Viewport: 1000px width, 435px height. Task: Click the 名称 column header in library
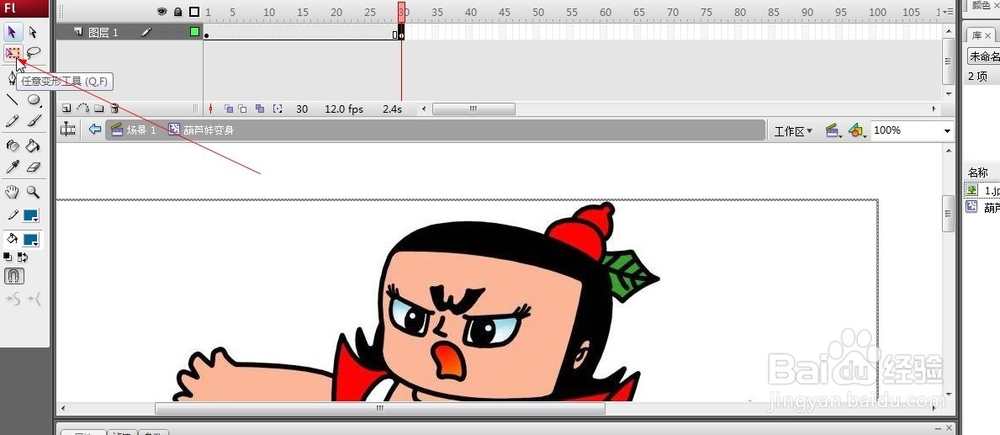(x=978, y=172)
